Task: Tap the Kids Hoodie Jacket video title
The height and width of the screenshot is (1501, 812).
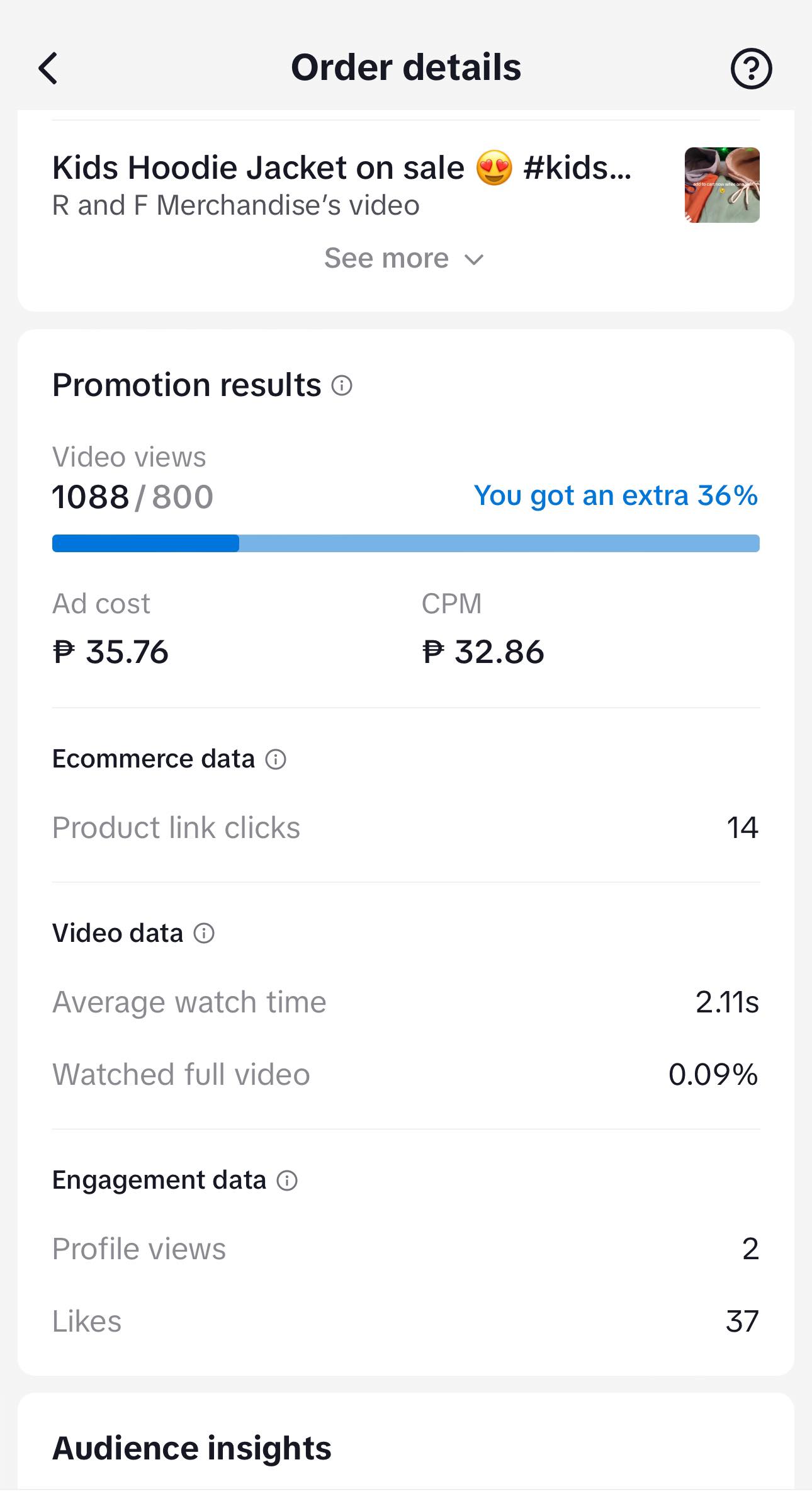Action: 341,168
